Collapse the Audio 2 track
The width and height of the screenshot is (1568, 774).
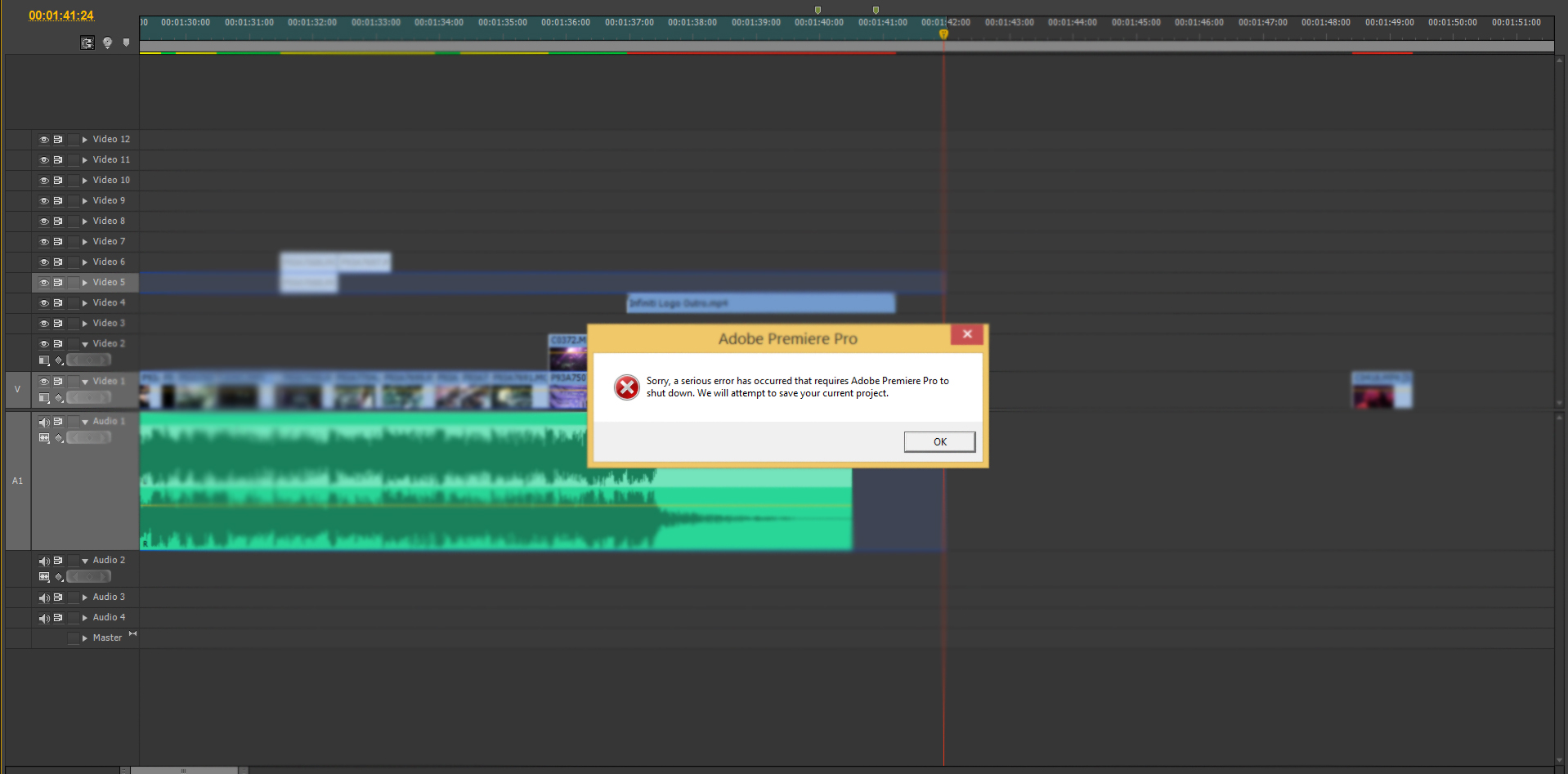coord(85,561)
